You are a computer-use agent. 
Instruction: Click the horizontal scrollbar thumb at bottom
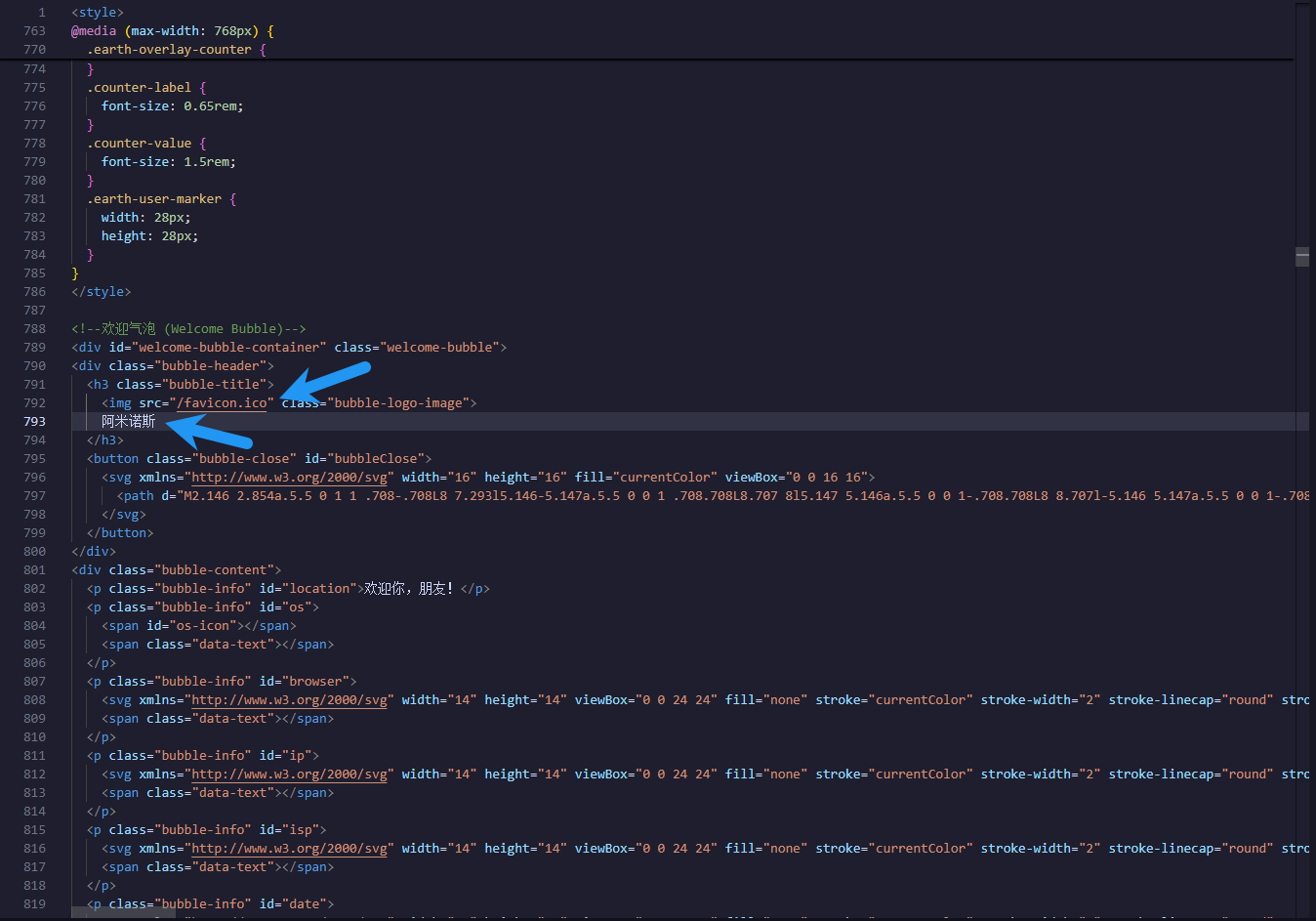point(124,915)
